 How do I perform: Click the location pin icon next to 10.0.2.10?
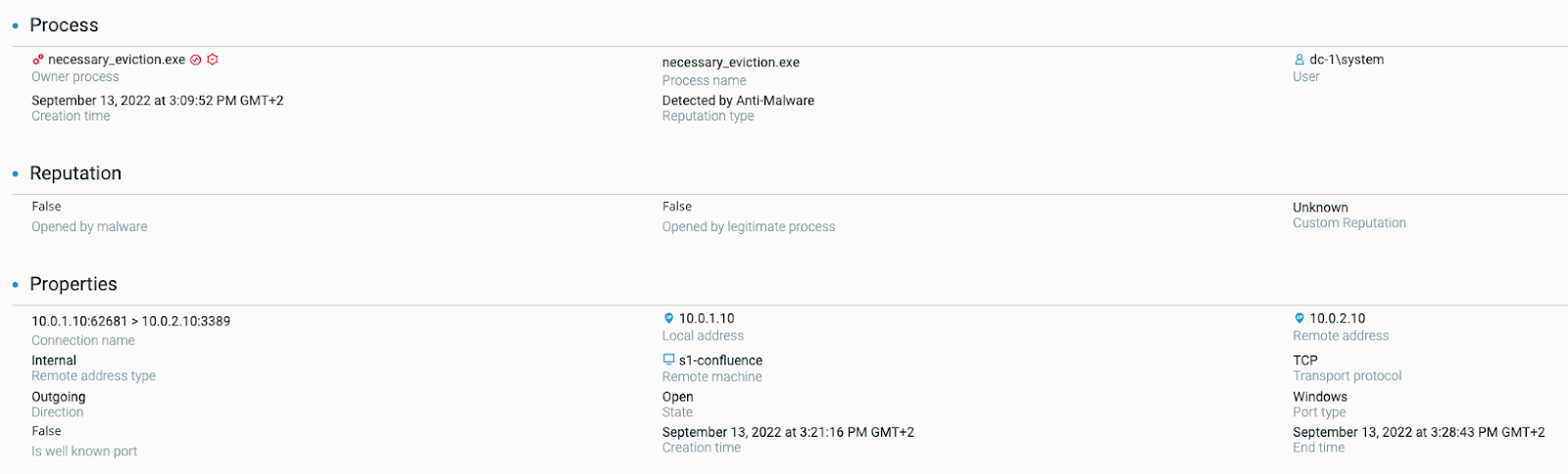[x=1299, y=318]
